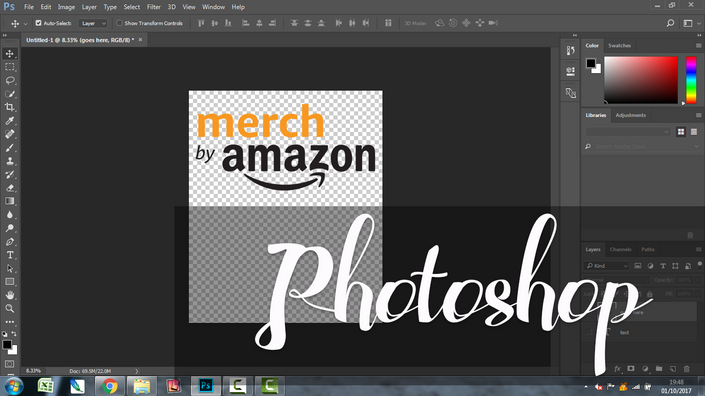Open the Filter menu

tap(154, 7)
